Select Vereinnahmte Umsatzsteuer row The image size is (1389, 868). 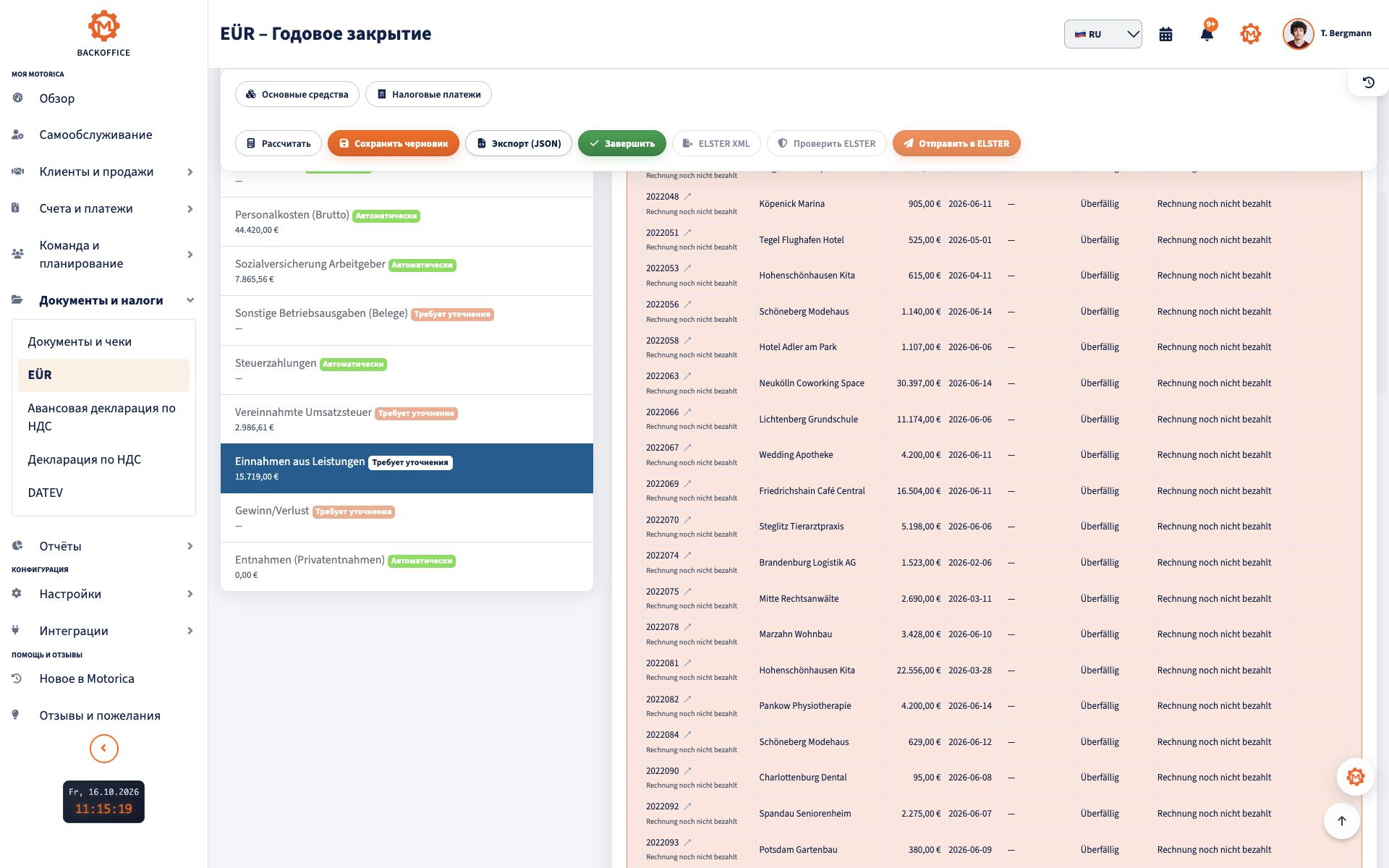pos(407,420)
